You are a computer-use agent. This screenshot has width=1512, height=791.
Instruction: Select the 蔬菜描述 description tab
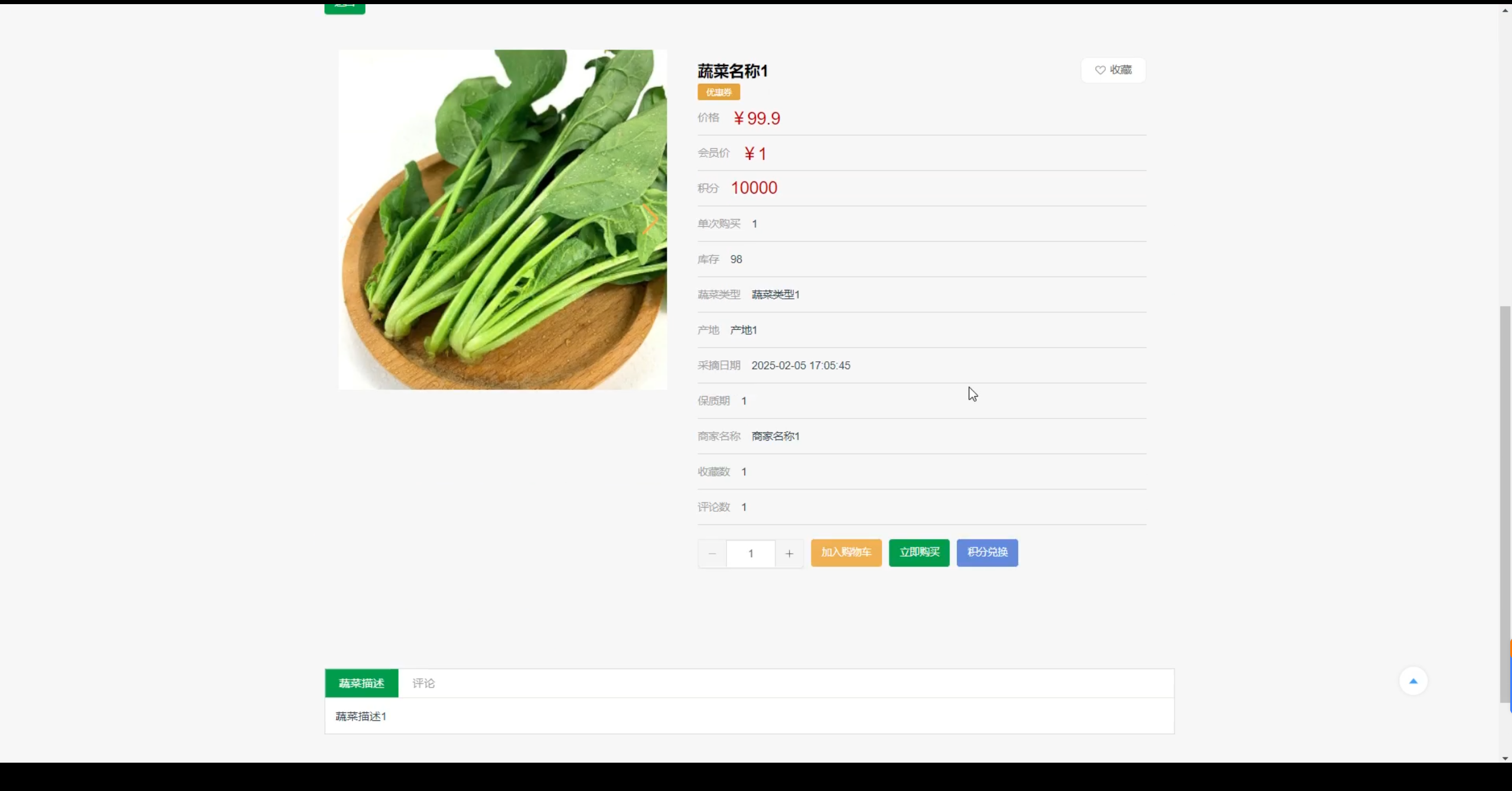(x=361, y=684)
